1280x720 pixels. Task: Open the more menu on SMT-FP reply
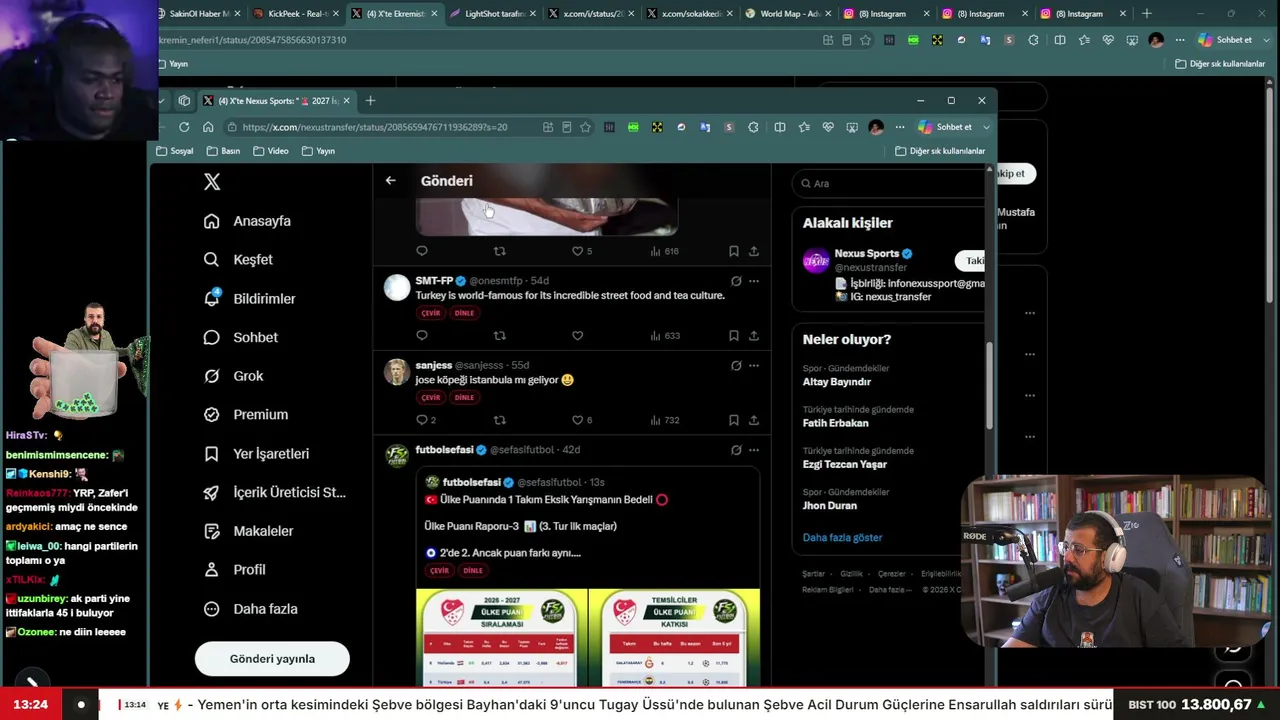coord(754,281)
